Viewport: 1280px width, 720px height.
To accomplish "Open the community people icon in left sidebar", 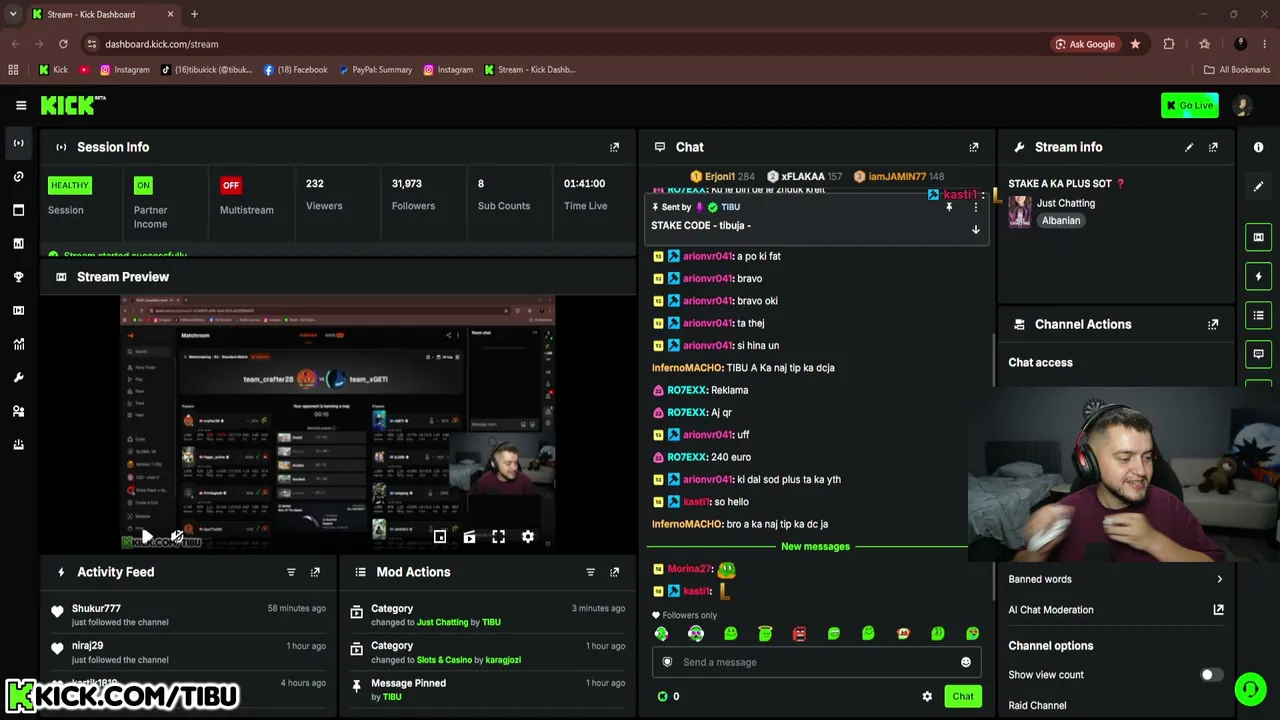I will [18, 411].
